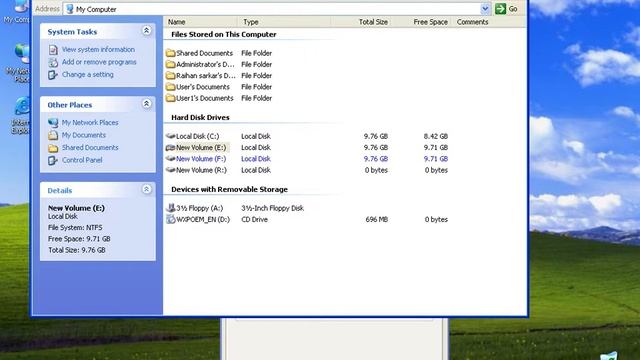
Task: Select User's Documents folder name
Action: [x=203, y=87]
